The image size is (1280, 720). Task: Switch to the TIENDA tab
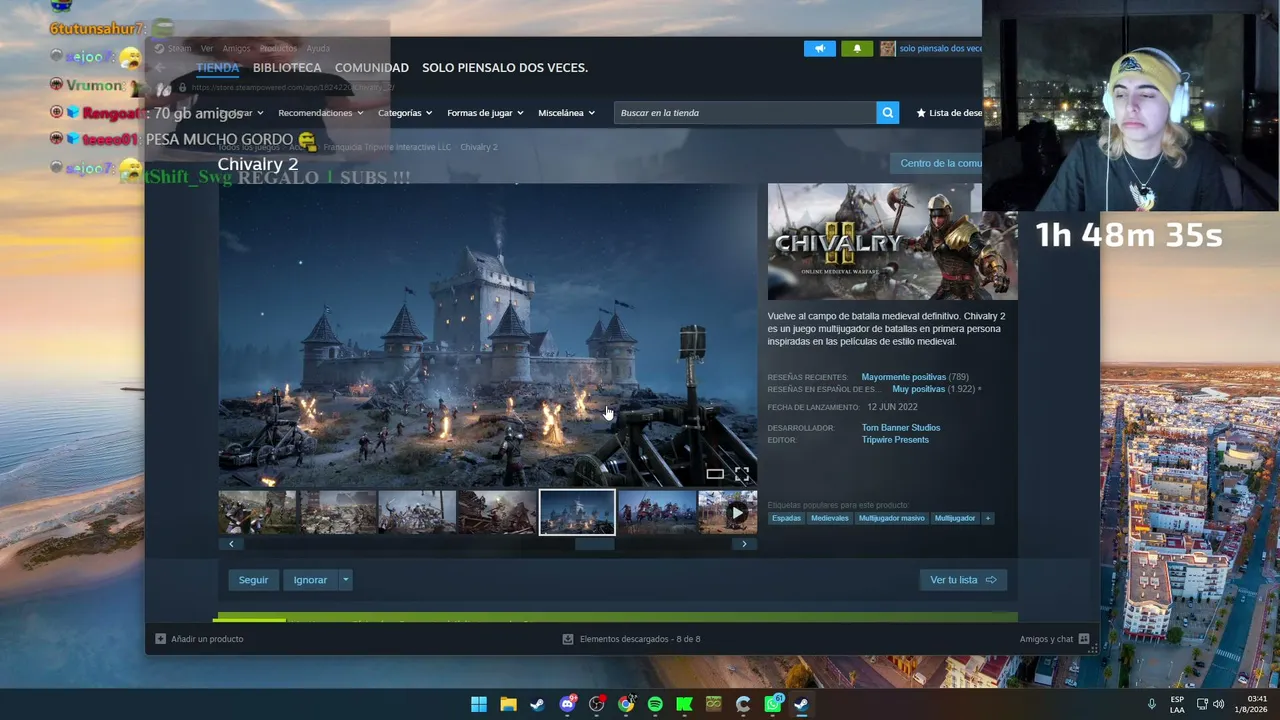(218, 68)
